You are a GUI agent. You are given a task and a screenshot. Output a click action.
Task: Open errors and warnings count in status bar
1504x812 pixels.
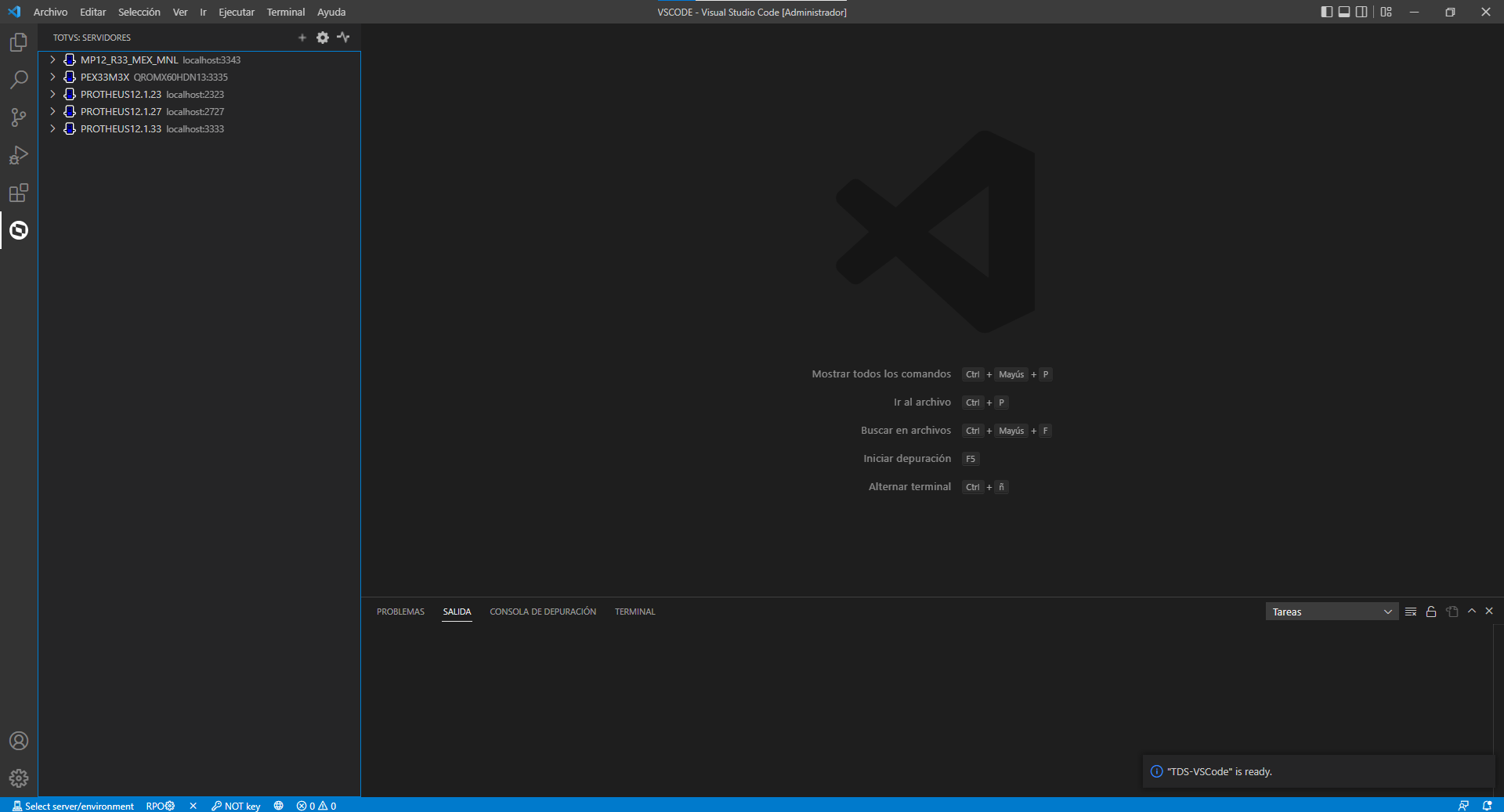click(x=316, y=806)
